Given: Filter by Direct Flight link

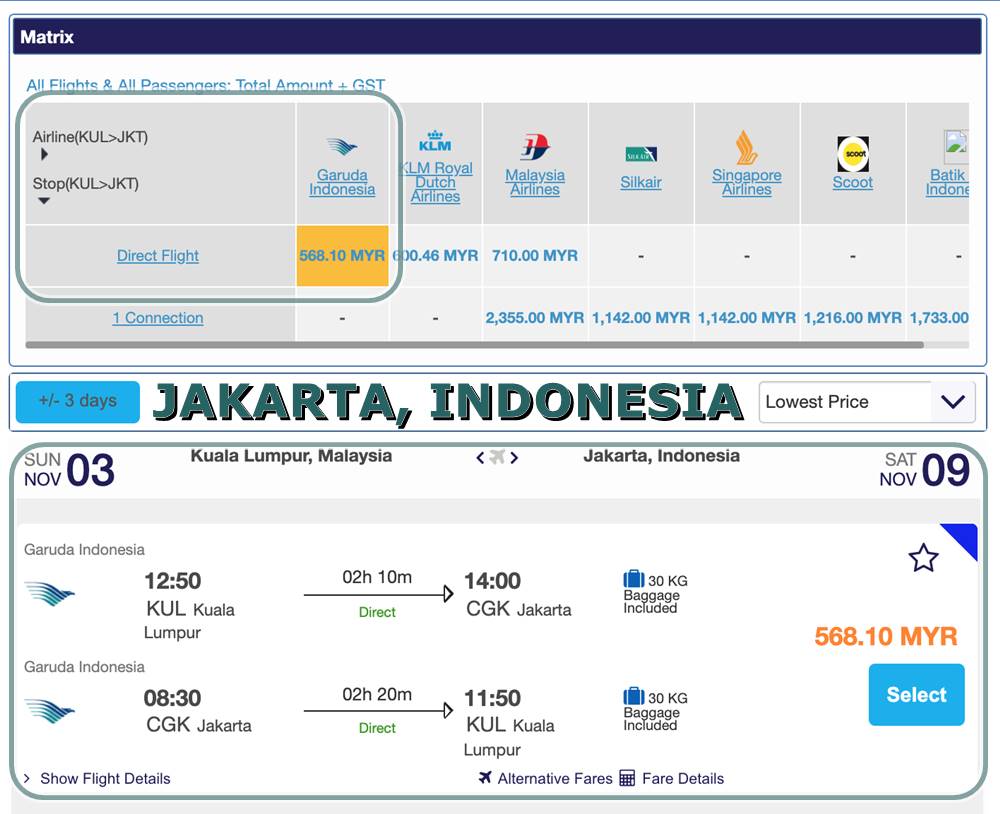Looking at the screenshot, I should tap(158, 256).
